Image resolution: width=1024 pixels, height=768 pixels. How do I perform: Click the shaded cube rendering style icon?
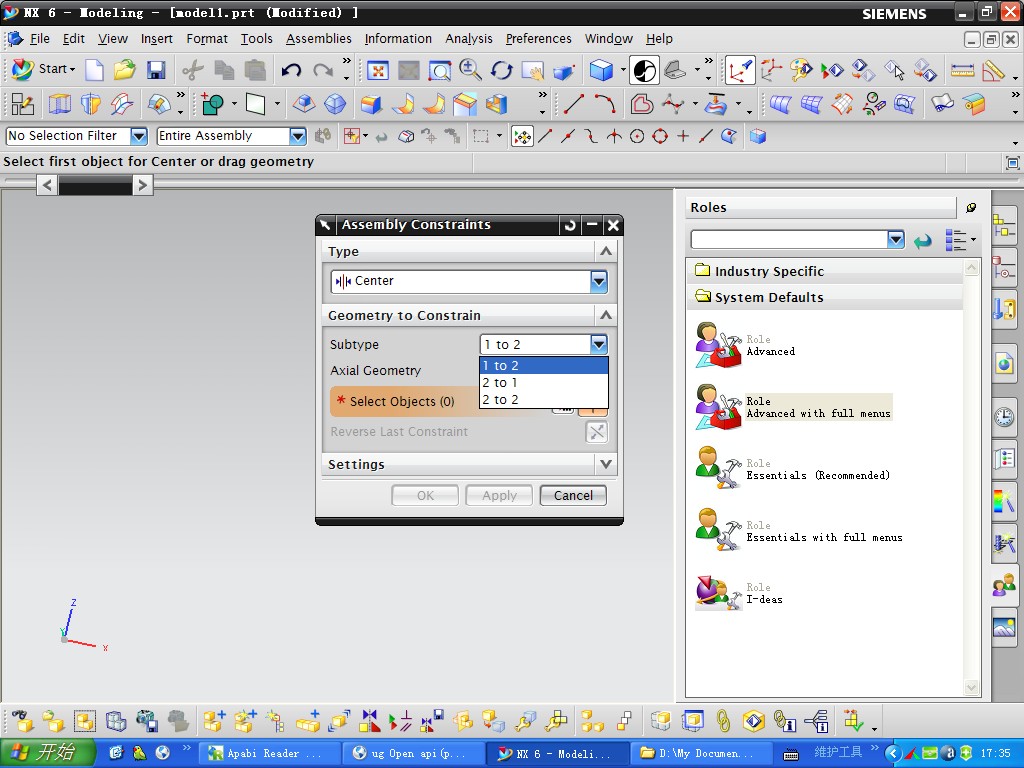click(601, 70)
